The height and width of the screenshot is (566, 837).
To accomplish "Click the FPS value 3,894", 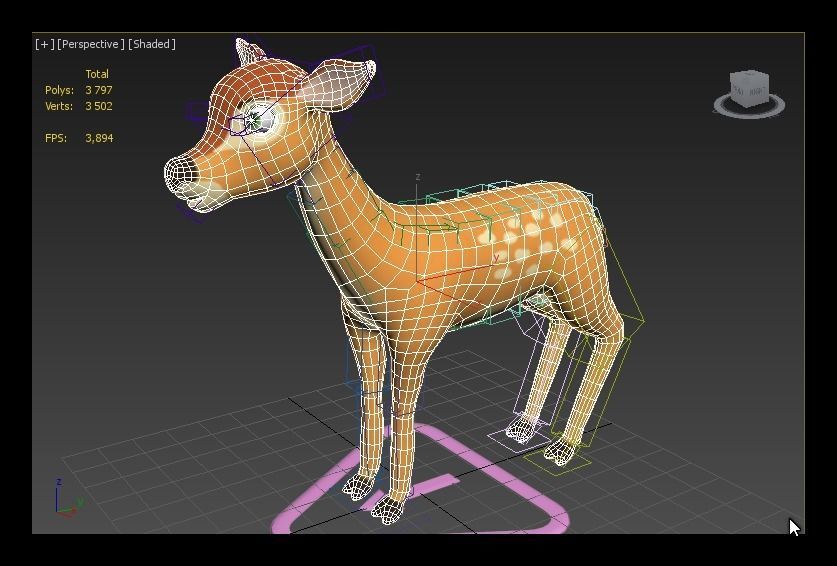I will tap(99, 138).
